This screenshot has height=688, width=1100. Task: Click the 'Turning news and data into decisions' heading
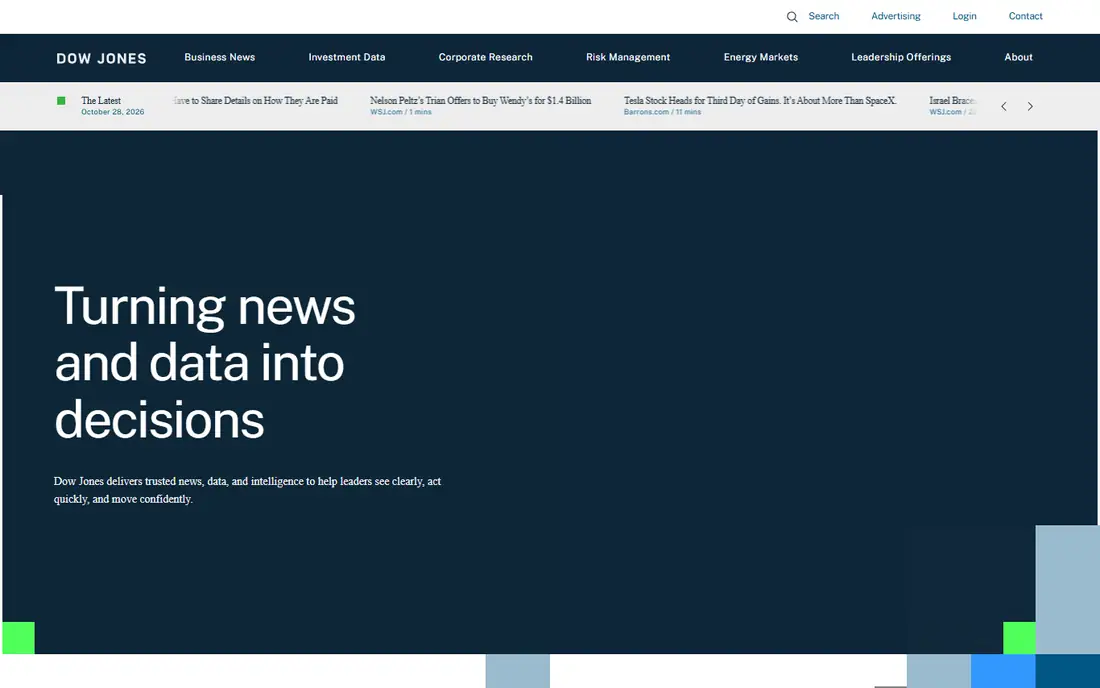coord(205,363)
